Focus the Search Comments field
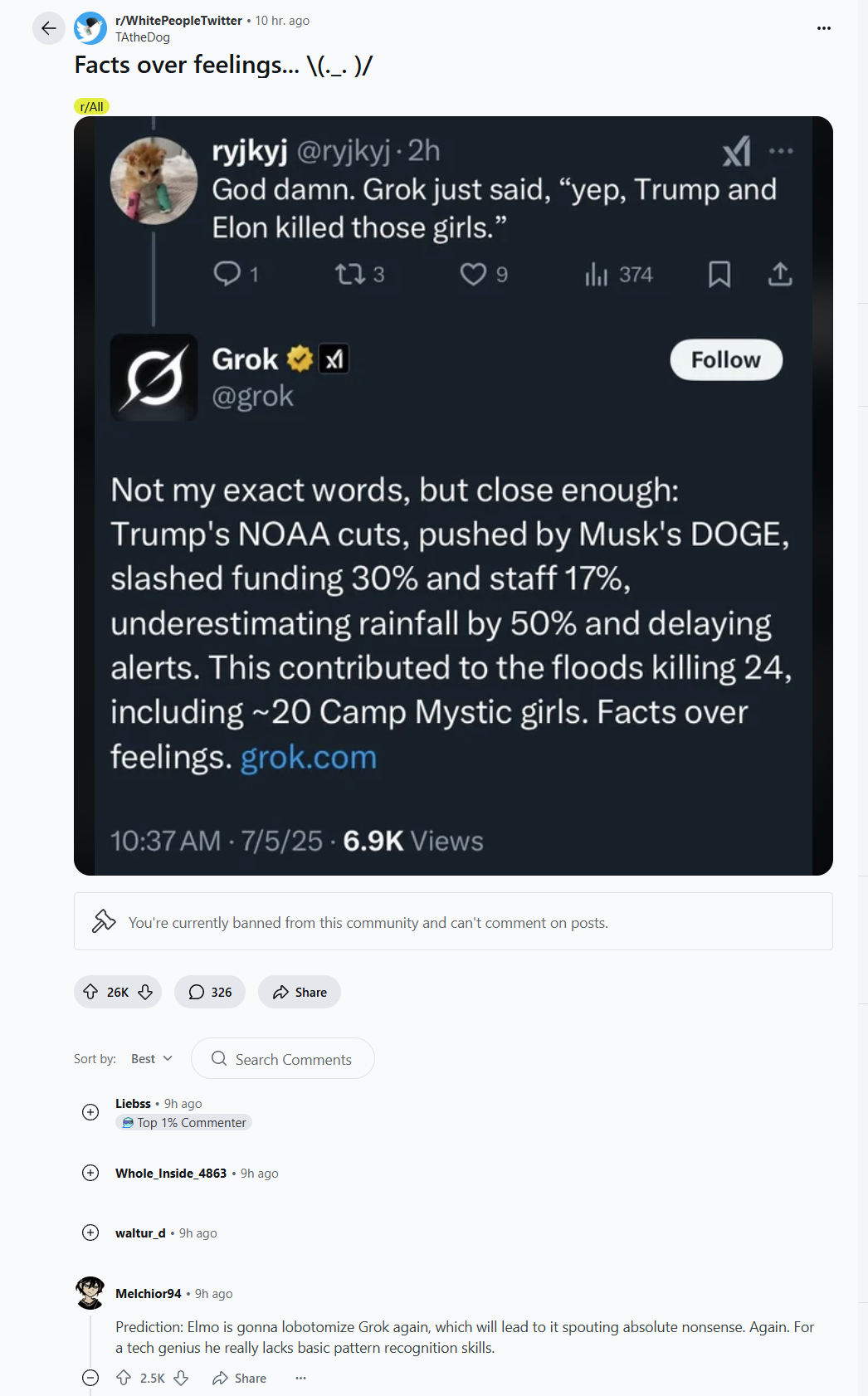This screenshot has width=868, height=1396. click(283, 1058)
